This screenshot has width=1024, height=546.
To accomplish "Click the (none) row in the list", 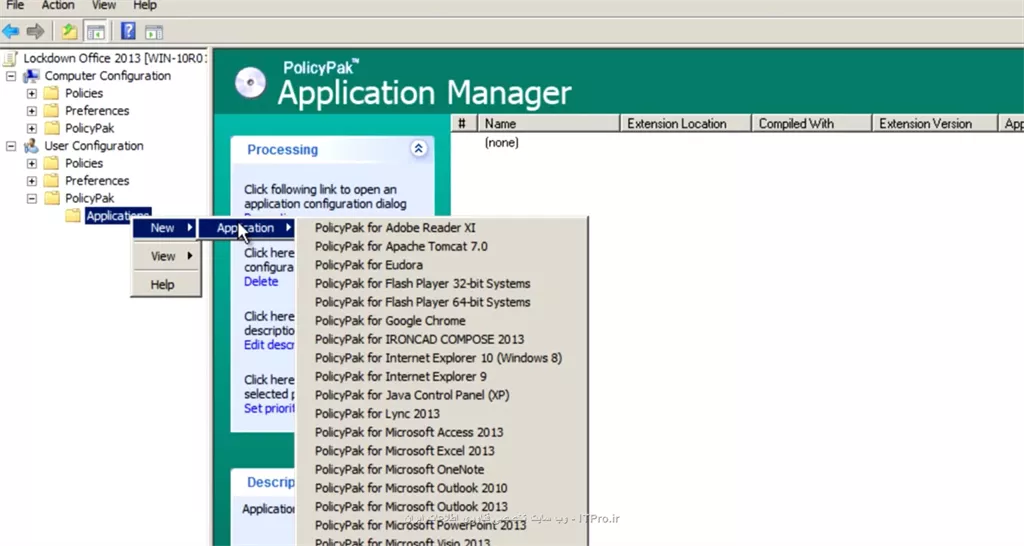I will coord(501,142).
